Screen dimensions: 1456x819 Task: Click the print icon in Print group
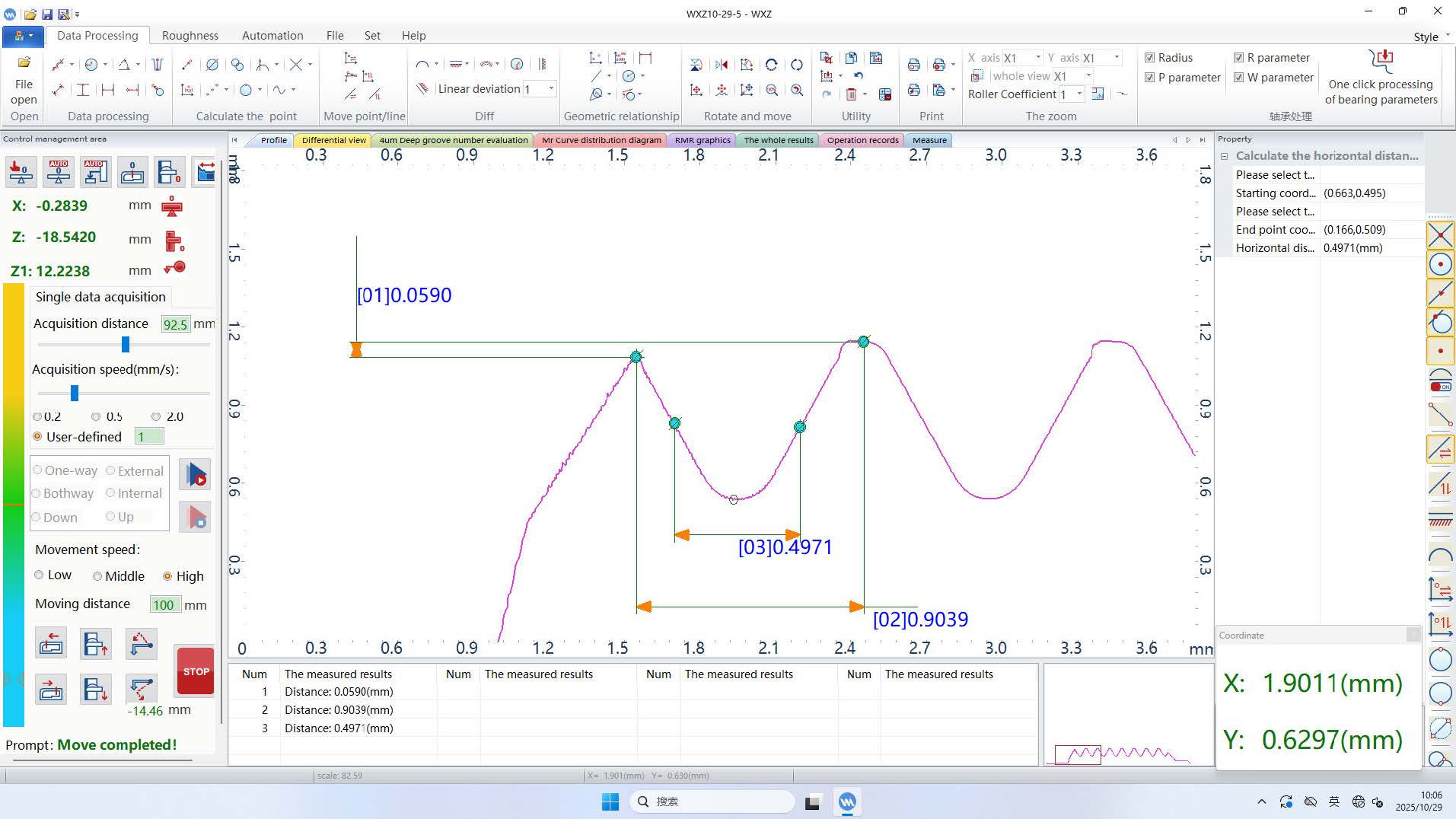coord(914,65)
